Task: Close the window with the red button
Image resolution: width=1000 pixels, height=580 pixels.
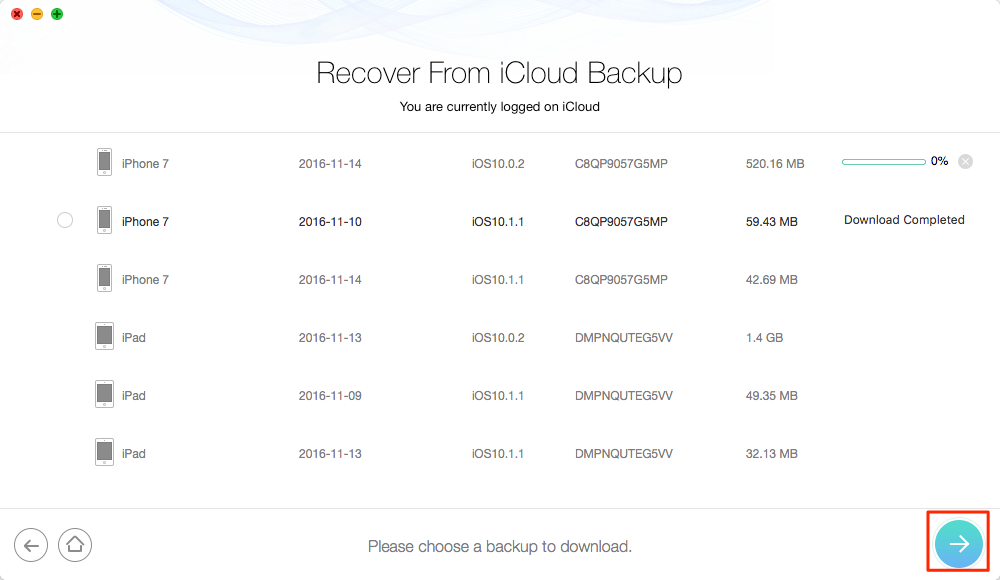Action: (17, 14)
